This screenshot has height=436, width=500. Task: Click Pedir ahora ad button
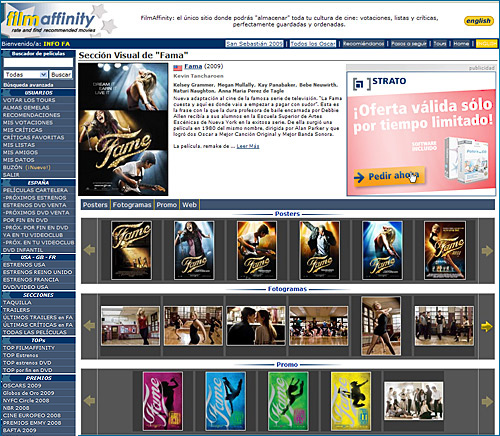[389, 176]
